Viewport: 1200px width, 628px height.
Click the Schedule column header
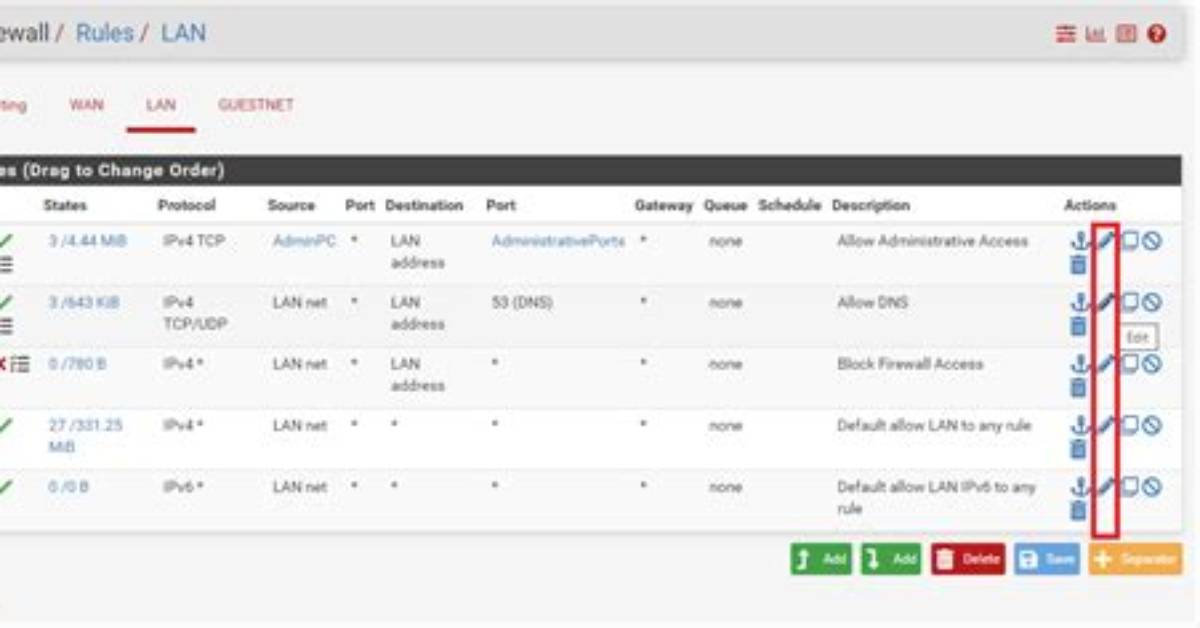pyautogui.click(x=789, y=205)
